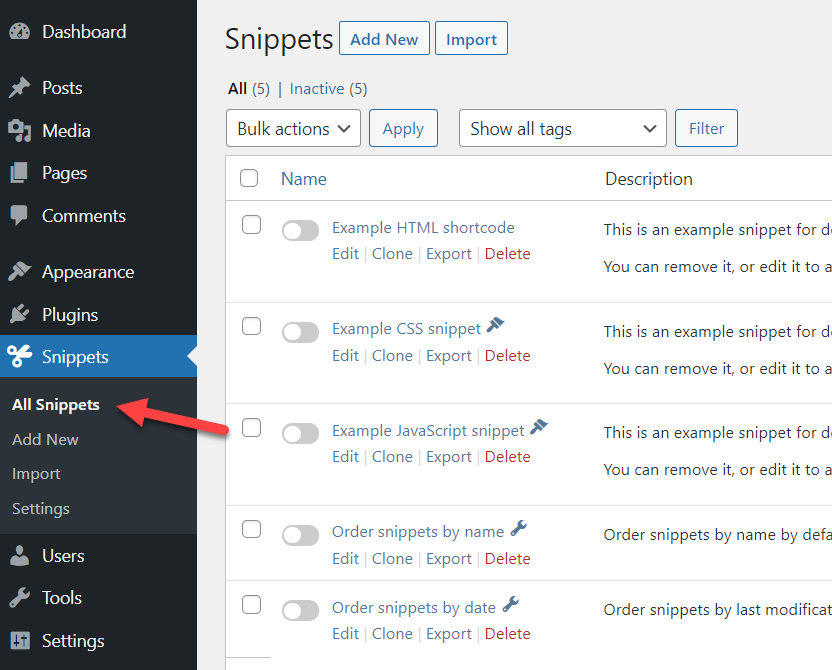Click the Plugins plug icon
This screenshot has width=832, height=670.
[20, 314]
